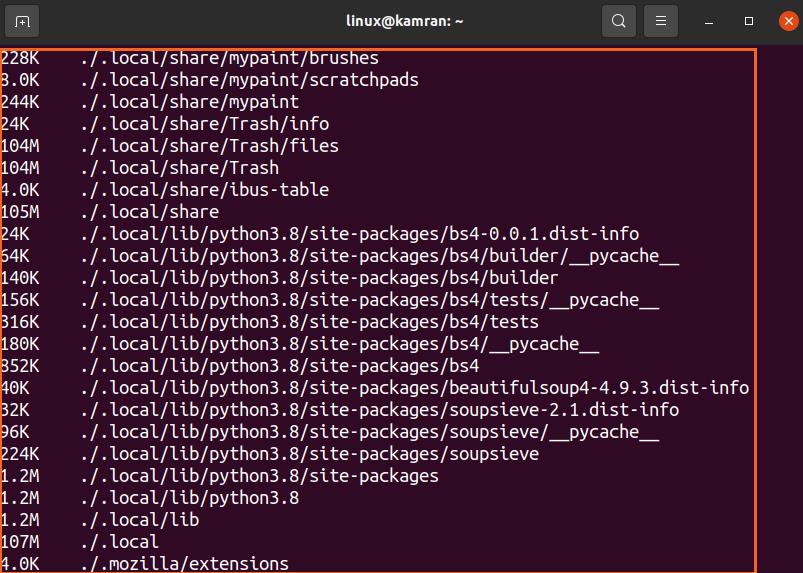Click the ./.local/share/ibus-table path

point(204,190)
